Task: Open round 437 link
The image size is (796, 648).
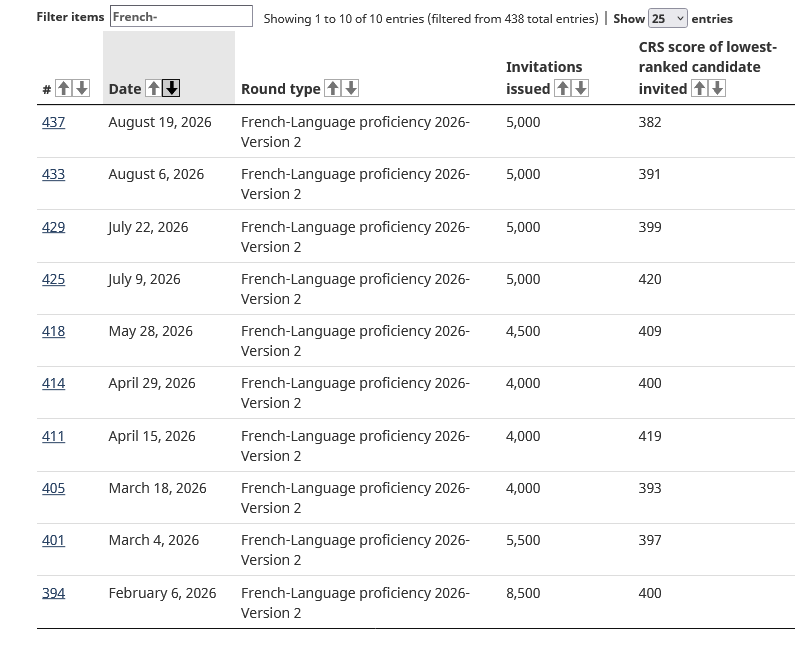Action: tap(53, 122)
